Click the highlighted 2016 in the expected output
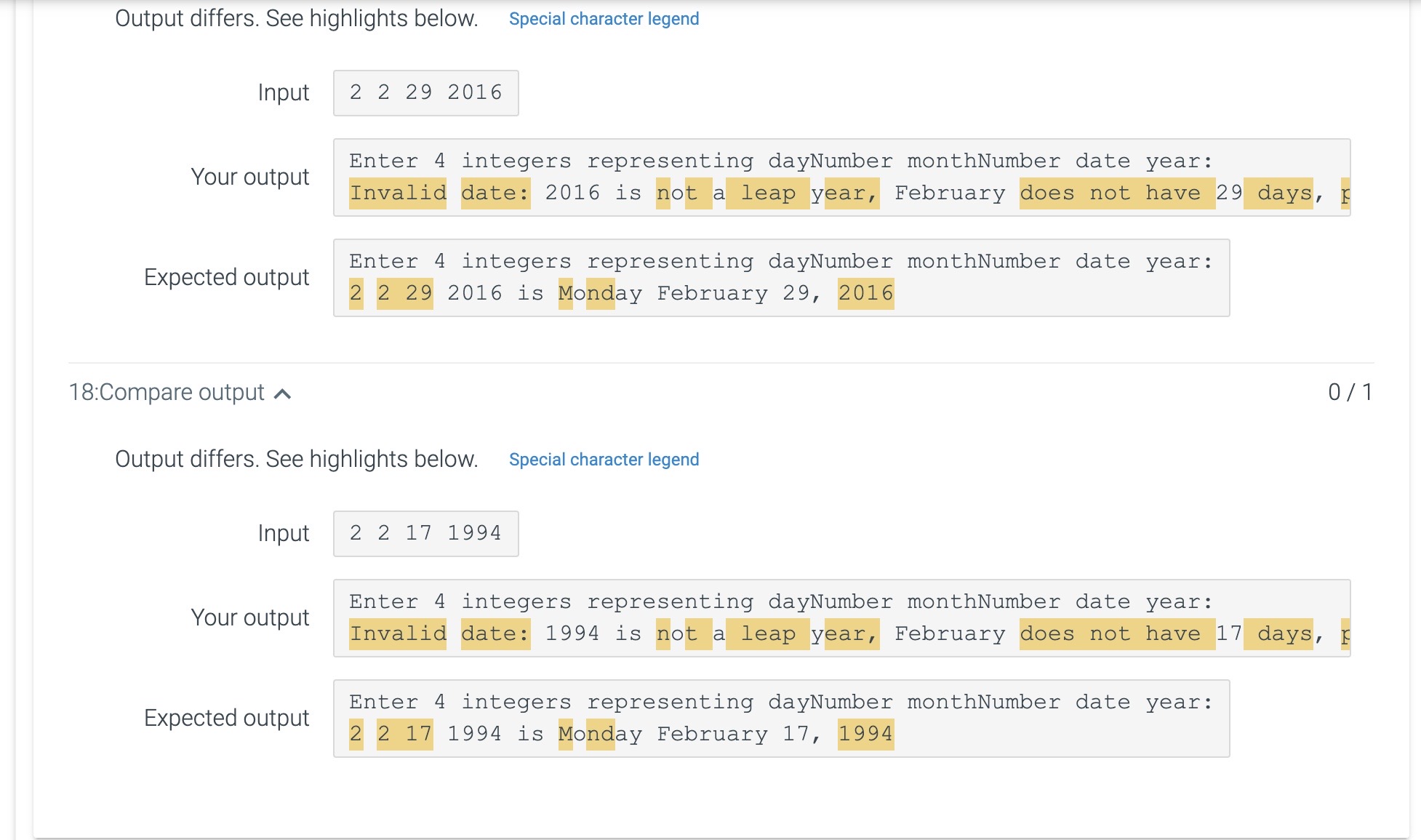 pos(865,294)
